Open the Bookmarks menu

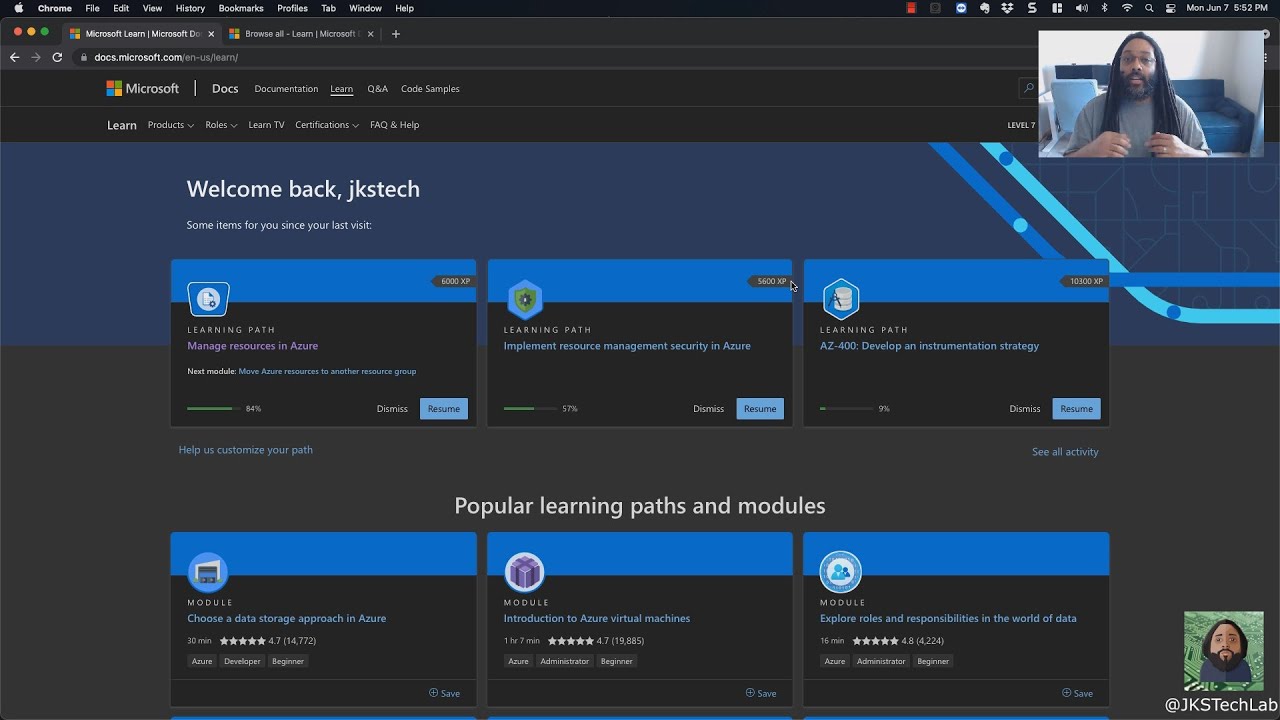(x=241, y=8)
